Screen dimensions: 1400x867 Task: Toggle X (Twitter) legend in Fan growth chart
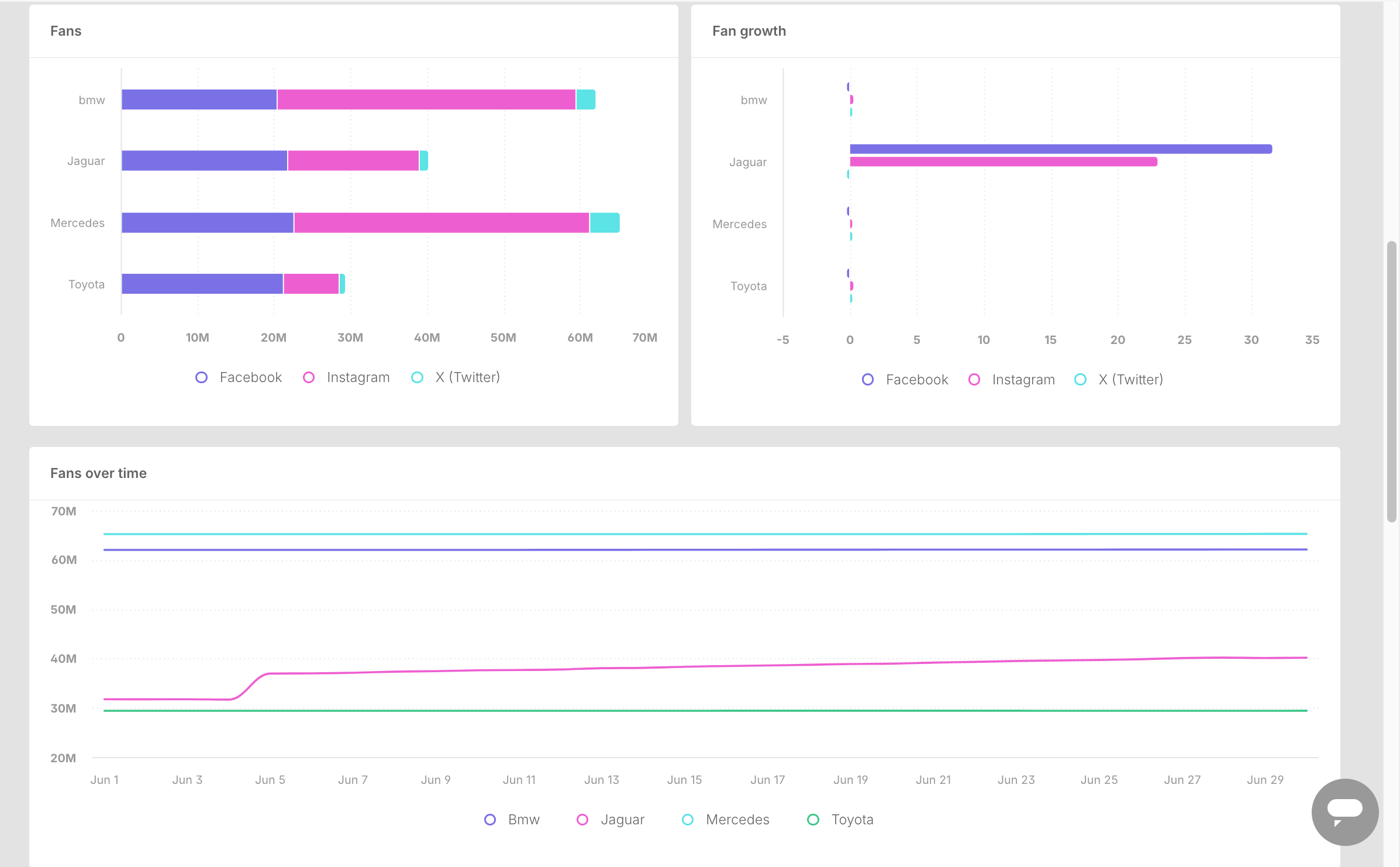[1119, 380]
